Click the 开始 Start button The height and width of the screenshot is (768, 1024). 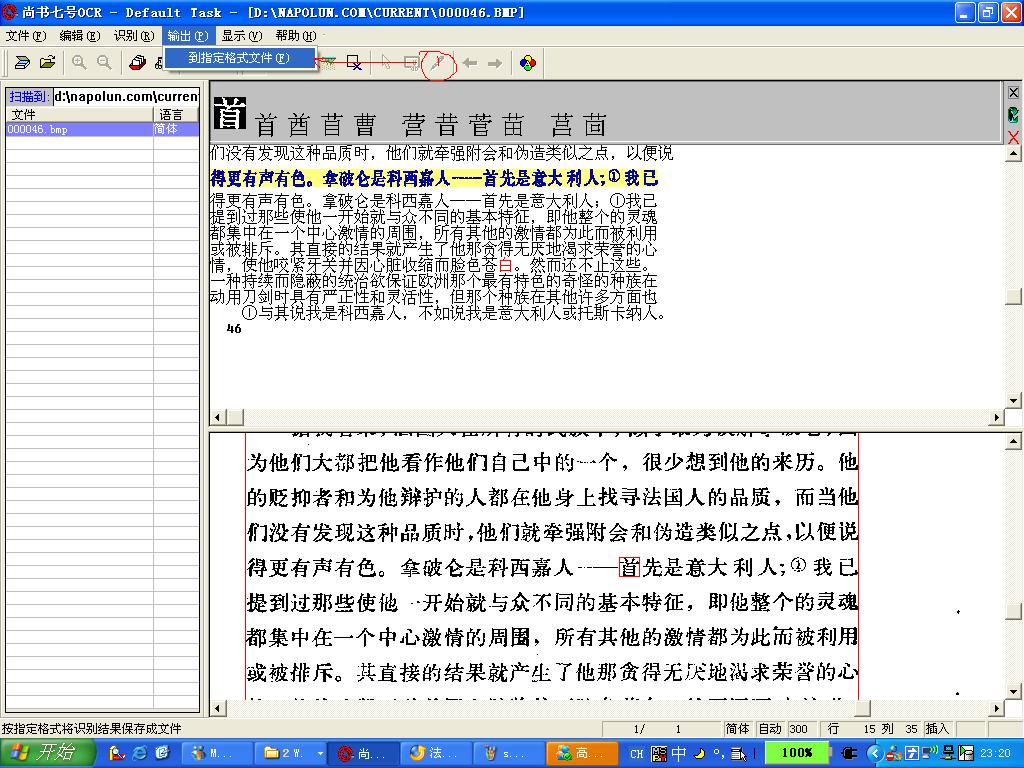[x=48, y=753]
